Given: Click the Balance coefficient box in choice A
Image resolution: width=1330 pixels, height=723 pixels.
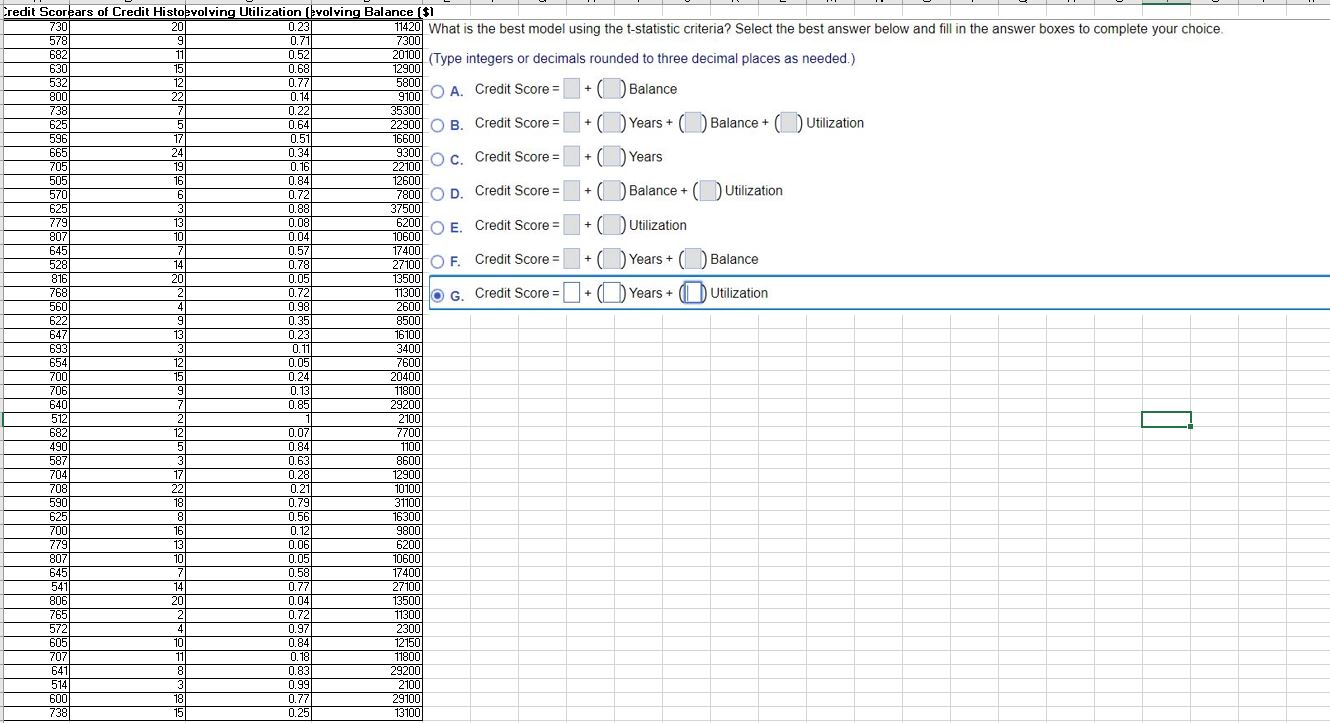Looking at the screenshot, I should point(611,88).
